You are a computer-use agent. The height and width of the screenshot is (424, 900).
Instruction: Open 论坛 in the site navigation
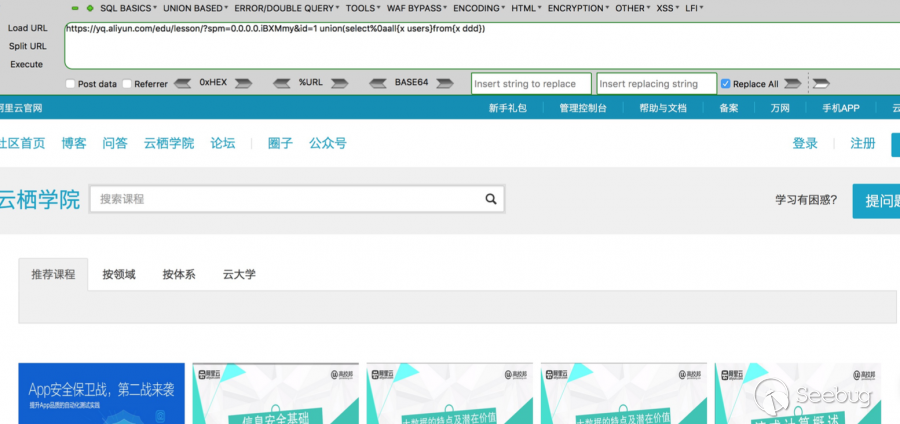pos(223,143)
